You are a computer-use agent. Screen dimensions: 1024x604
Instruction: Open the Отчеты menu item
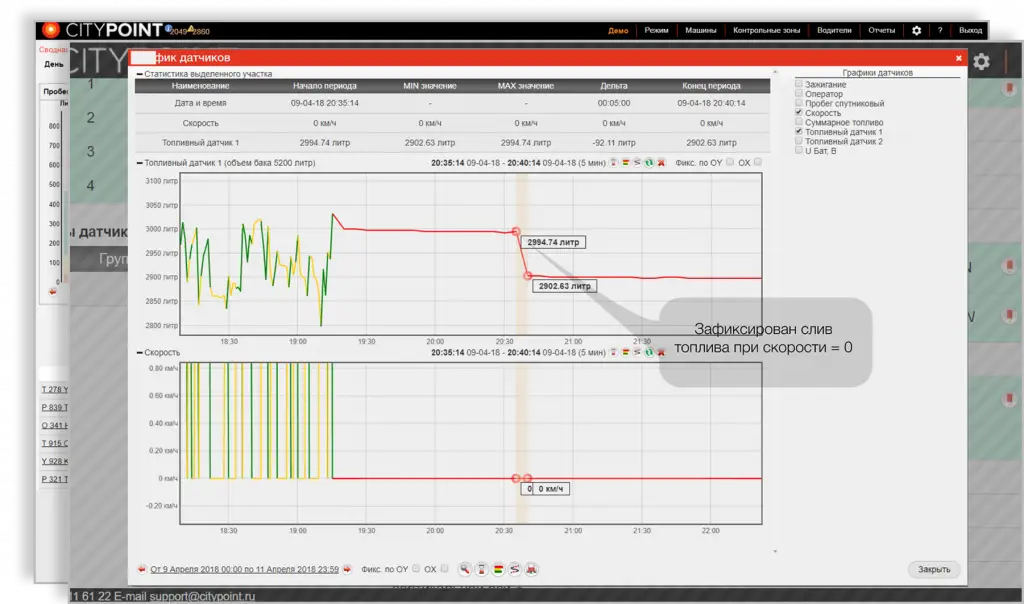click(x=881, y=30)
